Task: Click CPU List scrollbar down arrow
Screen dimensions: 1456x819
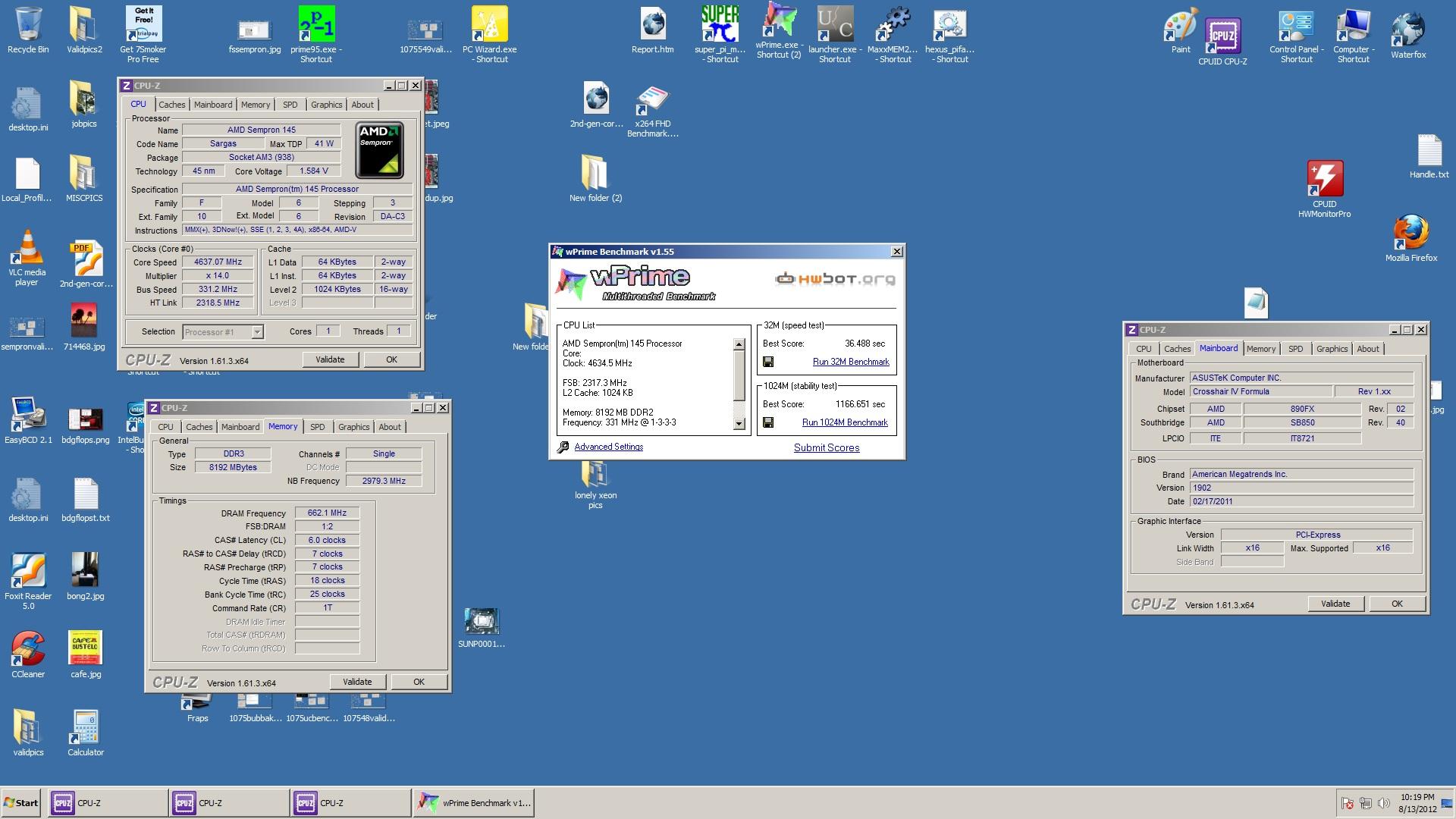Action: pos(739,424)
